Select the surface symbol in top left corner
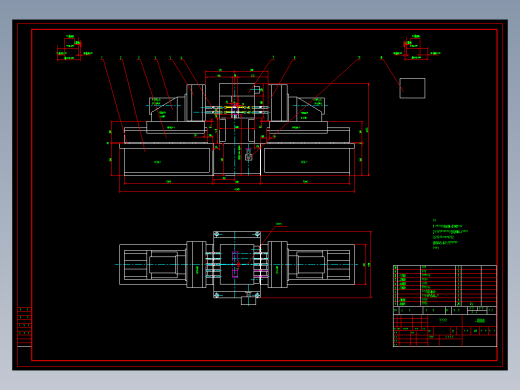This screenshot has width=520, height=390. pyautogui.click(x=74, y=48)
